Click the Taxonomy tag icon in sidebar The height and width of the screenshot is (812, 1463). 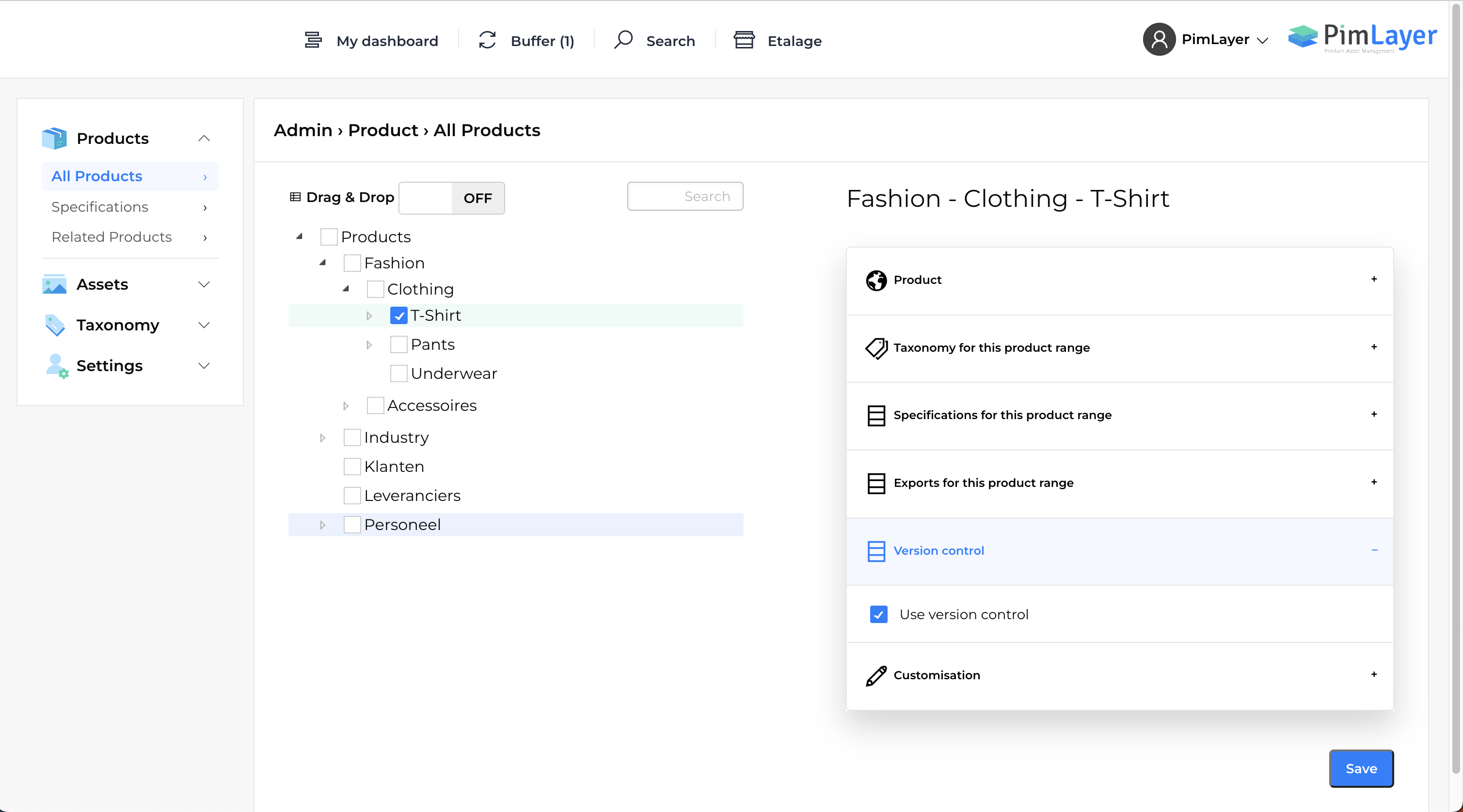[54, 325]
